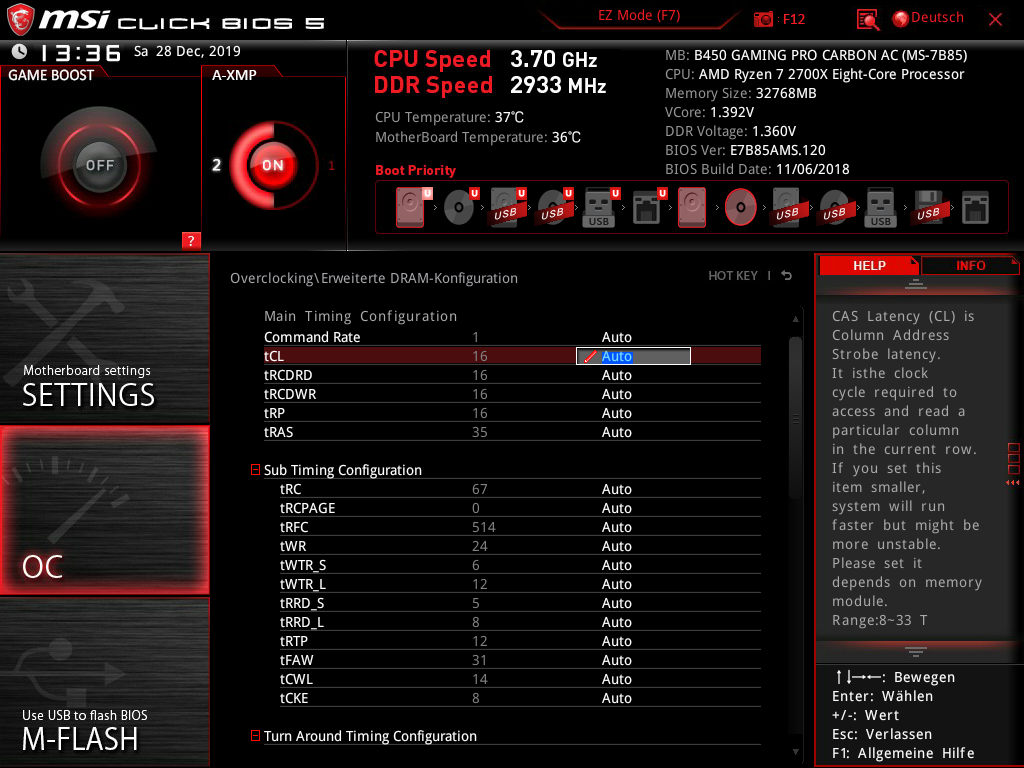The width and height of the screenshot is (1024, 768).
Task: Open the BIOS search magnifier icon
Action: 868,20
